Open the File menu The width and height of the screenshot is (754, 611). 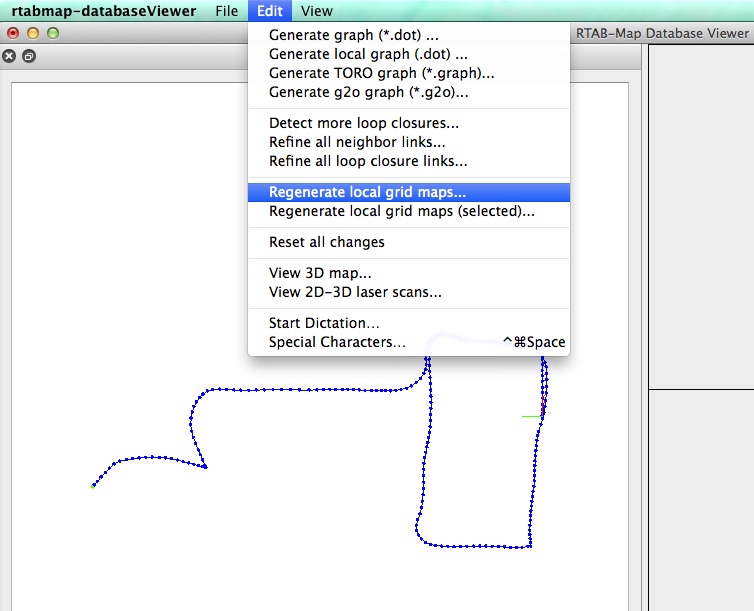[x=226, y=11]
